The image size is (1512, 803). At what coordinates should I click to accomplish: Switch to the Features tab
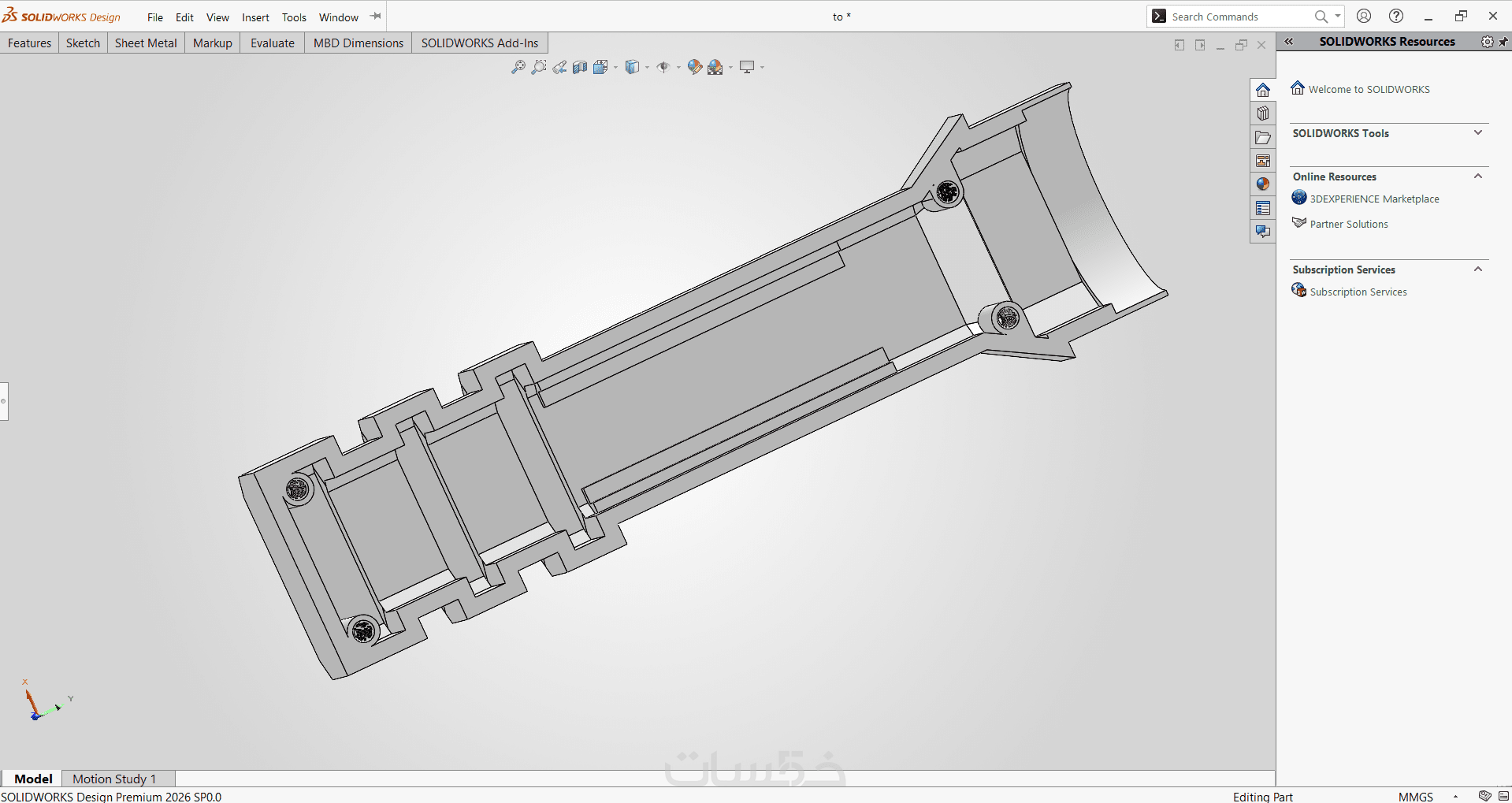[30, 43]
